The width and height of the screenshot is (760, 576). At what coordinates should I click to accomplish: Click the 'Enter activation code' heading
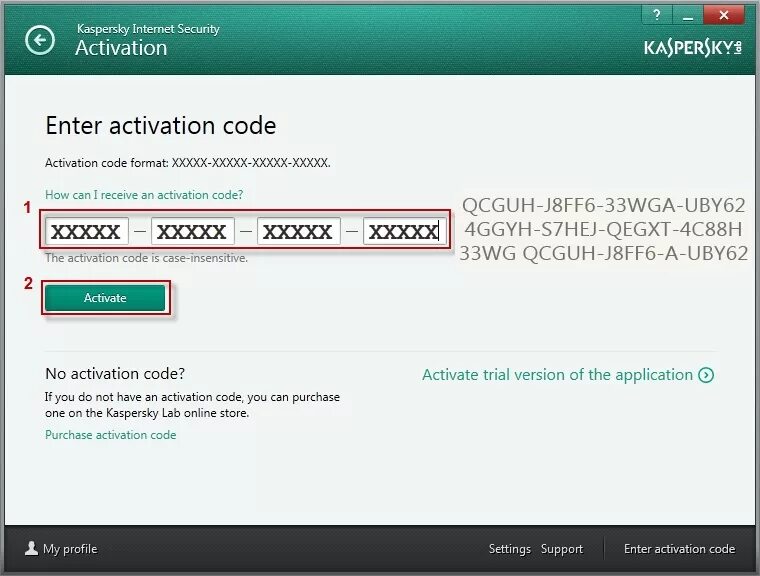[x=160, y=126]
